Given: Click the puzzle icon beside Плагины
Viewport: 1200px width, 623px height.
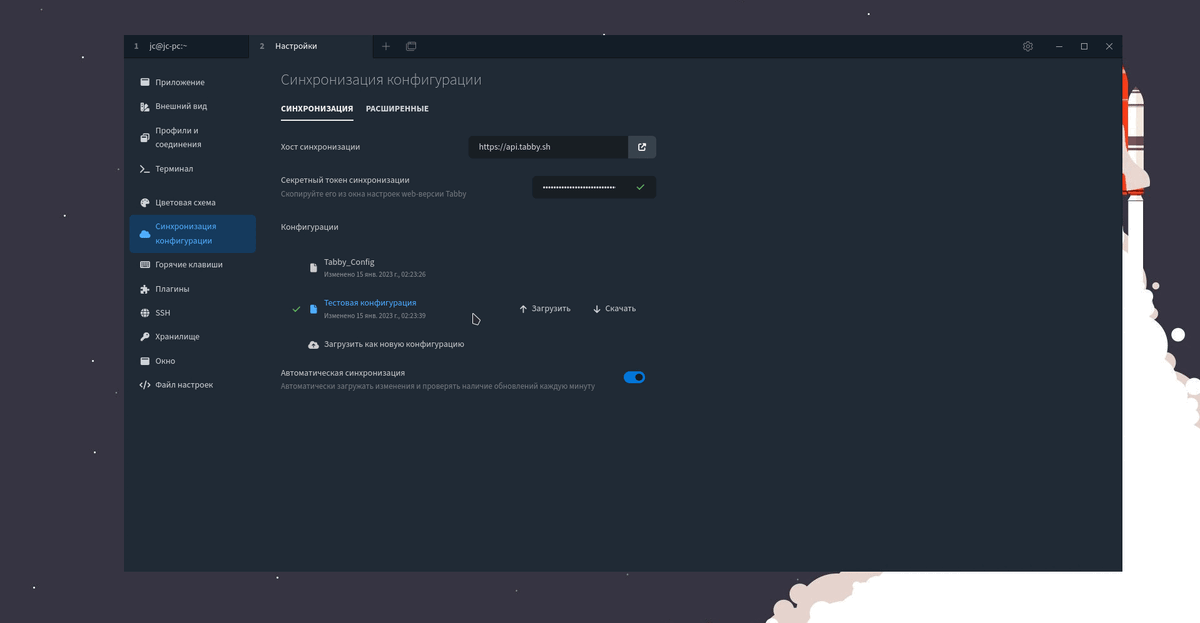Looking at the screenshot, I should tap(145, 289).
